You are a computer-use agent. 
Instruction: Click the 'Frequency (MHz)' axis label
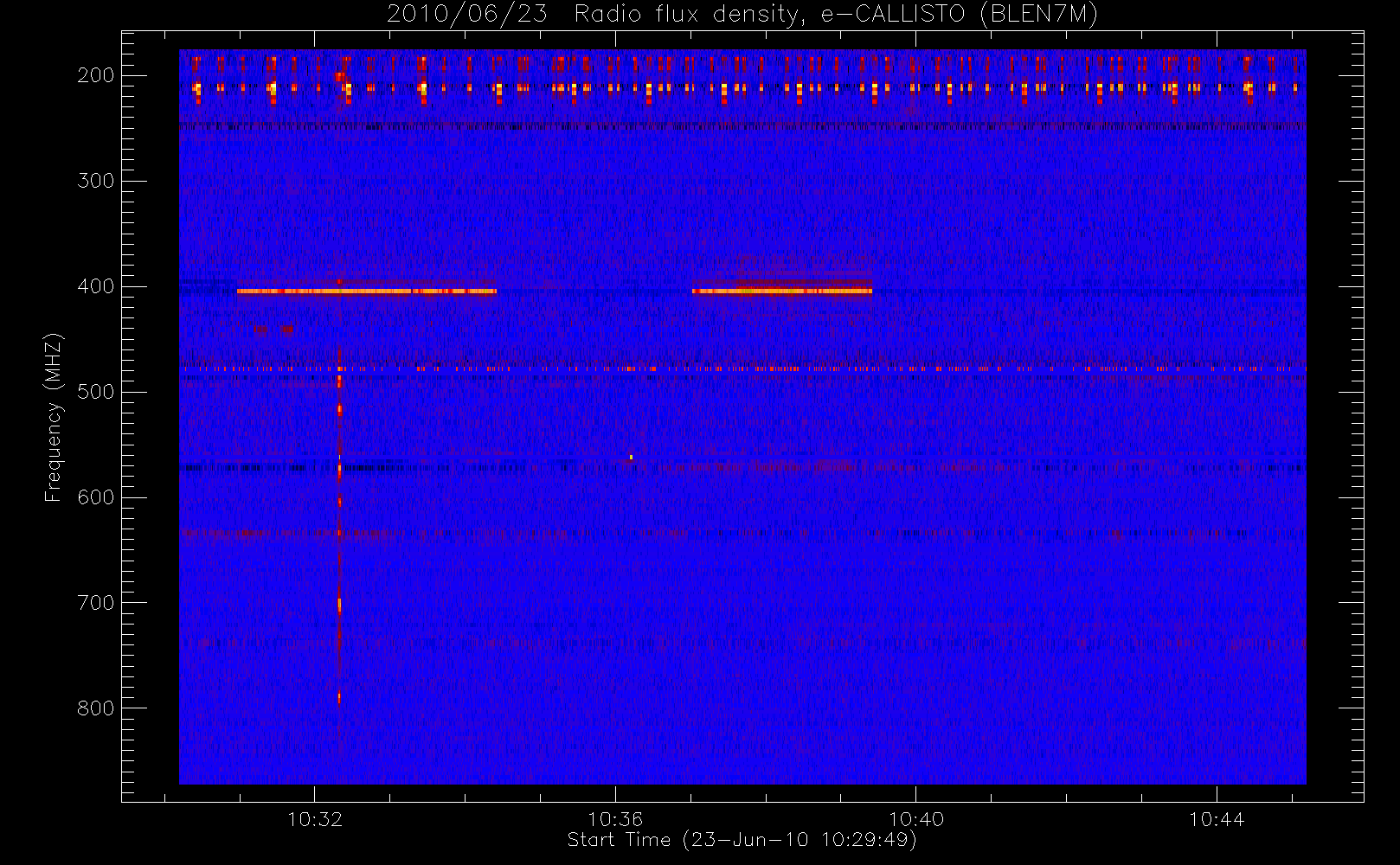click(x=54, y=417)
